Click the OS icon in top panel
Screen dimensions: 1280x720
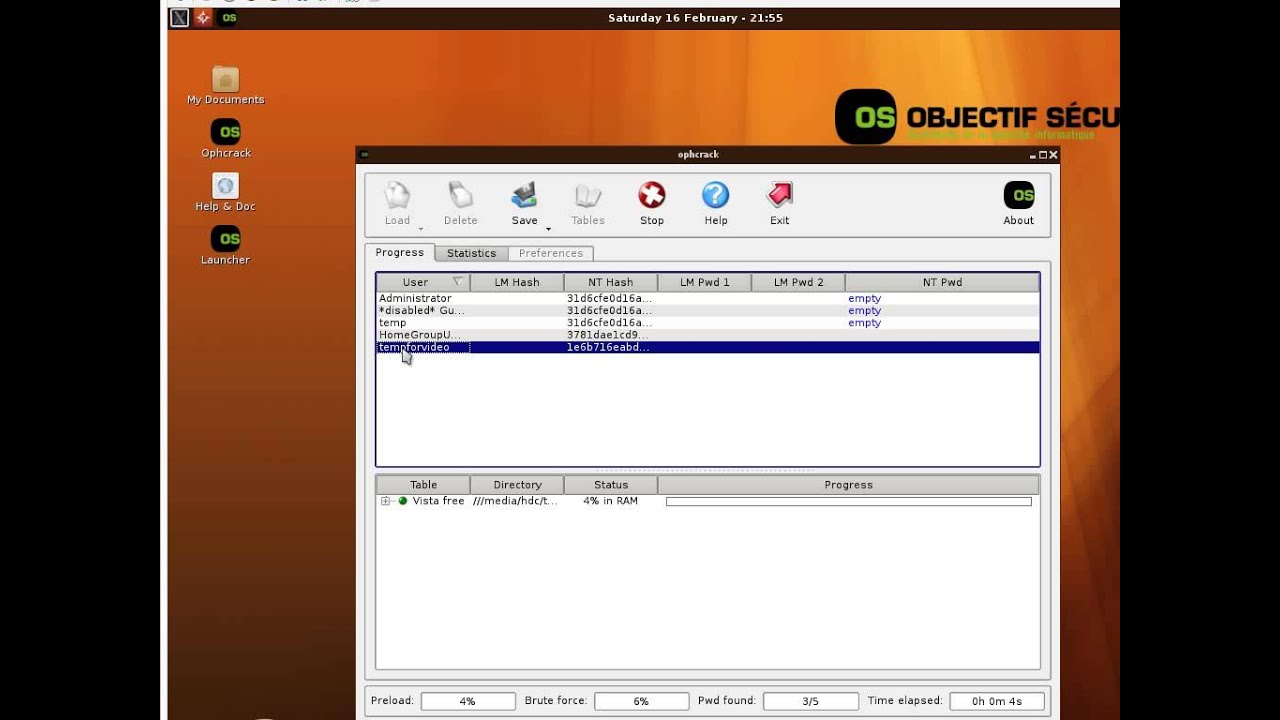[229, 18]
